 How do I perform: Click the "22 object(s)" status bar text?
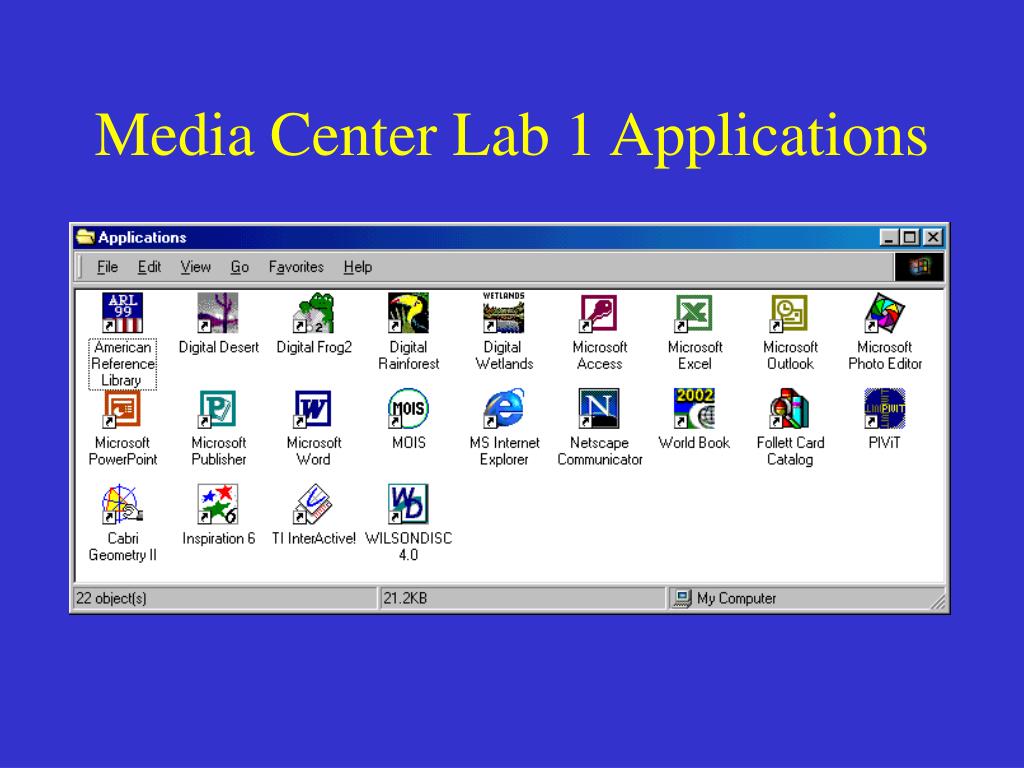tap(111, 598)
